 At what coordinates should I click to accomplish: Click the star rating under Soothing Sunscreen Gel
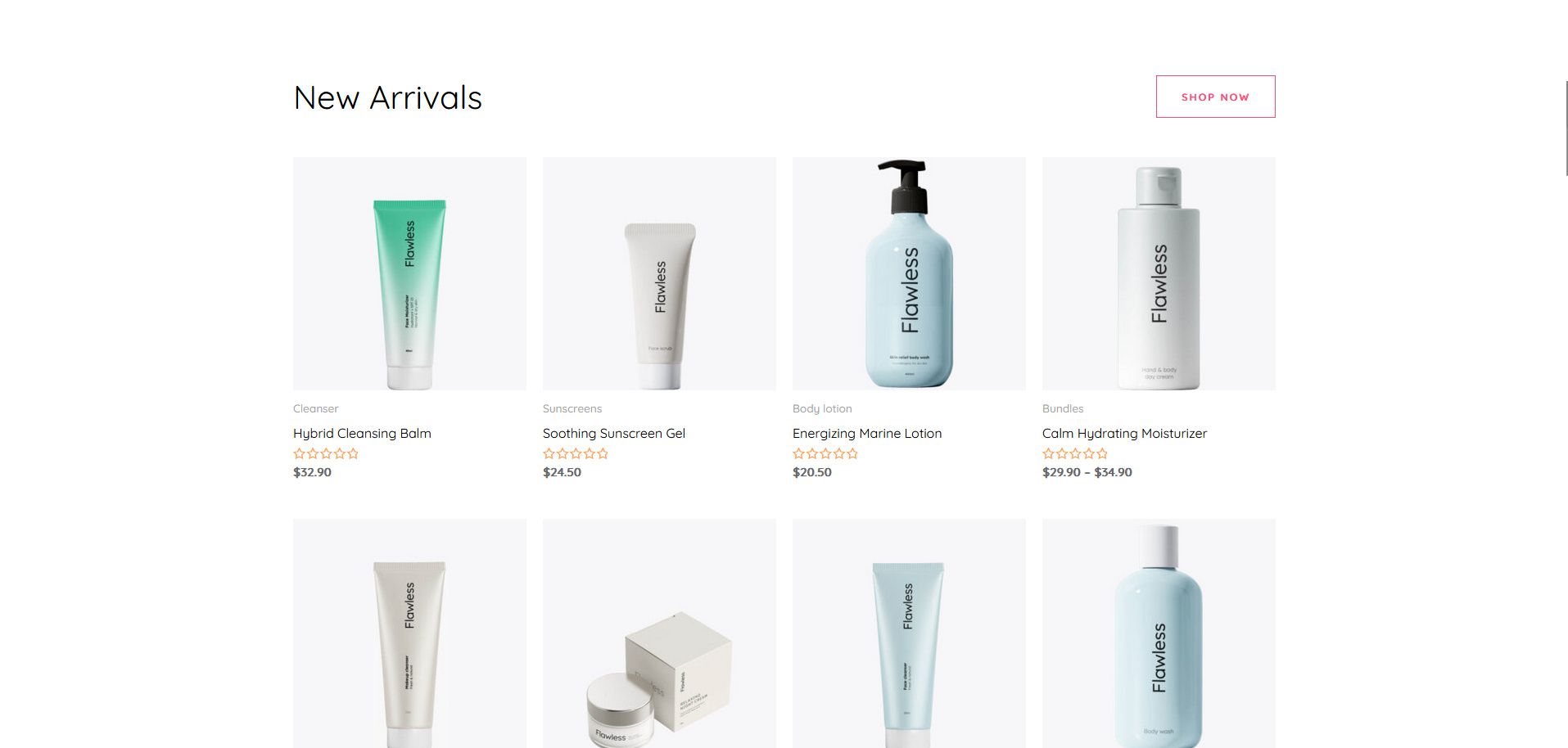pyautogui.click(x=576, y=453)
